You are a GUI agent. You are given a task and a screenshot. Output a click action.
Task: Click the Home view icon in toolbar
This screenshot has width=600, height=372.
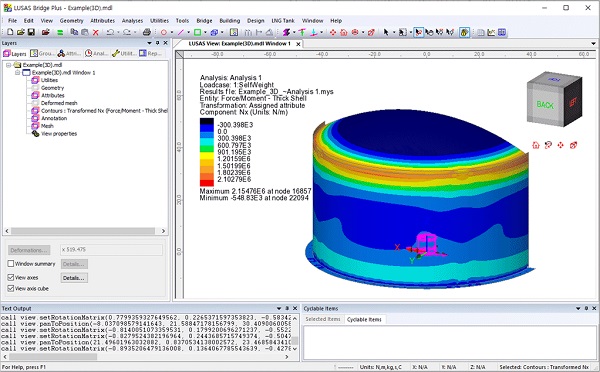tap(344, 33)
